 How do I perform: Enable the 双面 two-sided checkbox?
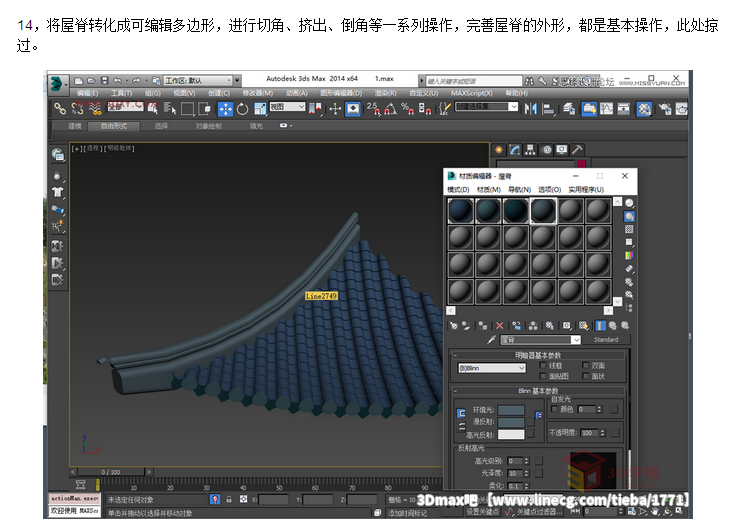[x=585, y=366]
